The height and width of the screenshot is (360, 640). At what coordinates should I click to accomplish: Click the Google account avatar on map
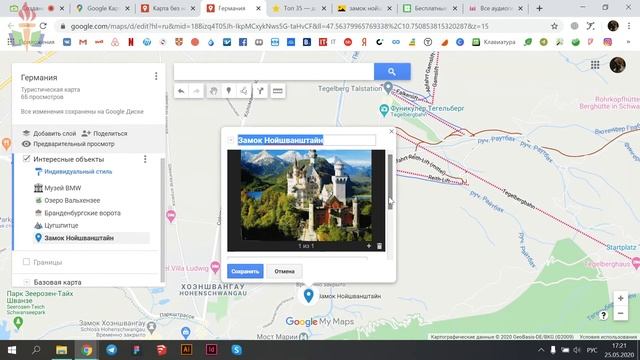(618, 65)
